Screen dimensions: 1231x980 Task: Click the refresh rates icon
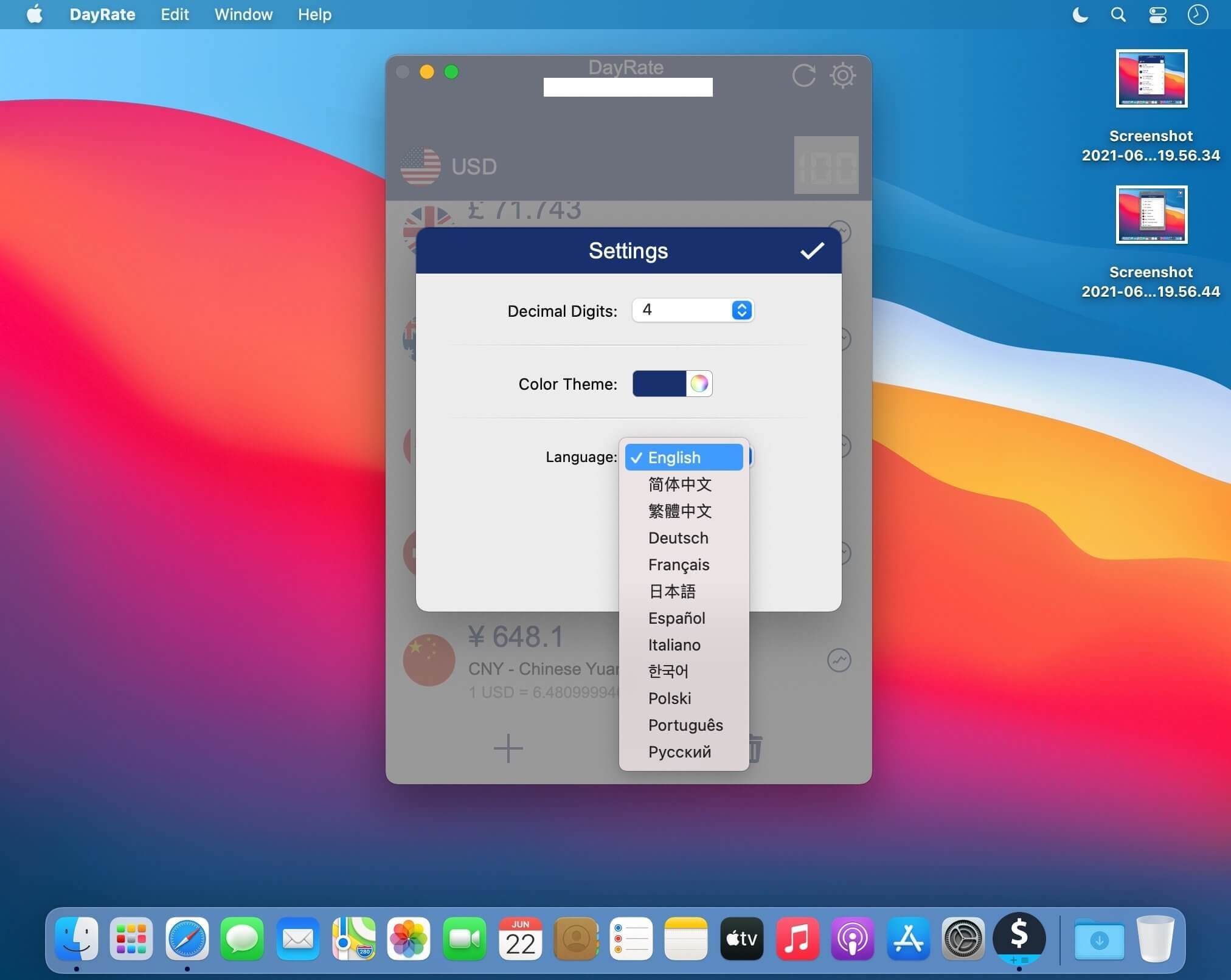tap(803, 75)
